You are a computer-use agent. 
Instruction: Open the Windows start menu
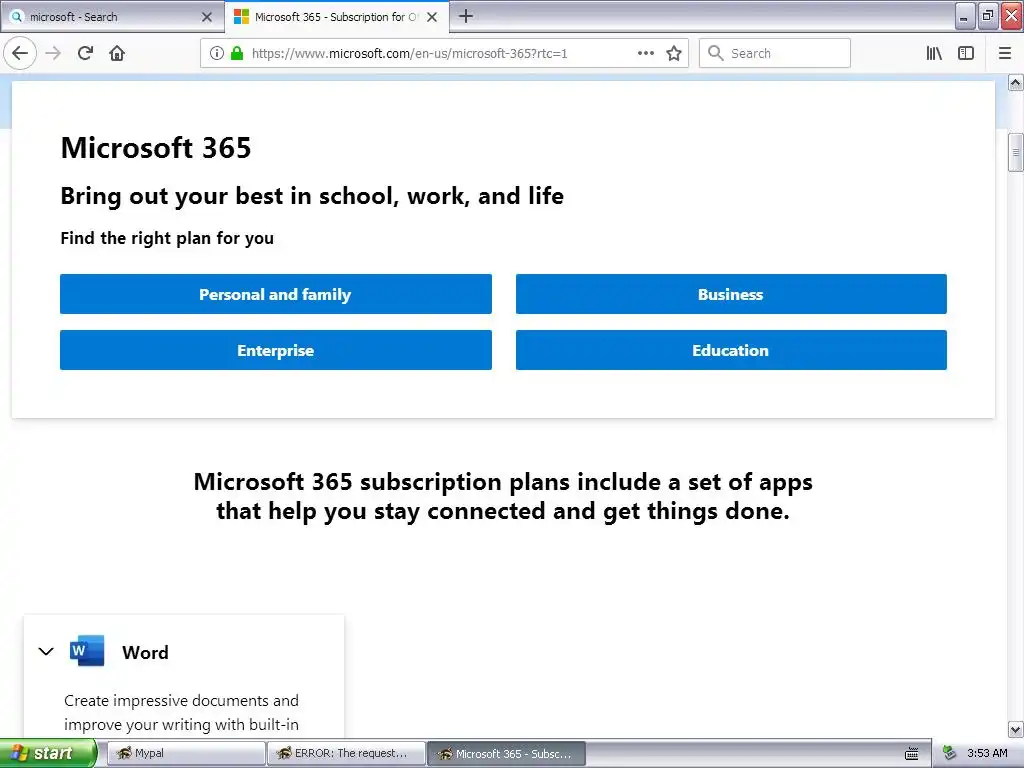pos(48,753)
